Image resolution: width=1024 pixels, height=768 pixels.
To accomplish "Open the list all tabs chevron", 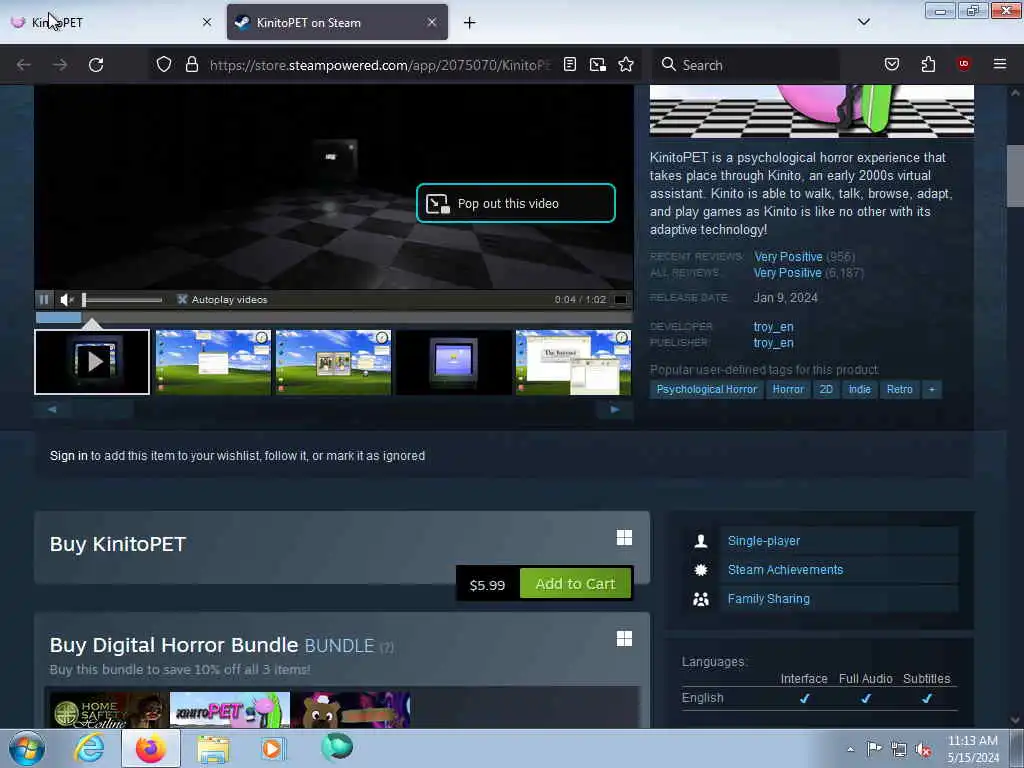I will 863,22.
